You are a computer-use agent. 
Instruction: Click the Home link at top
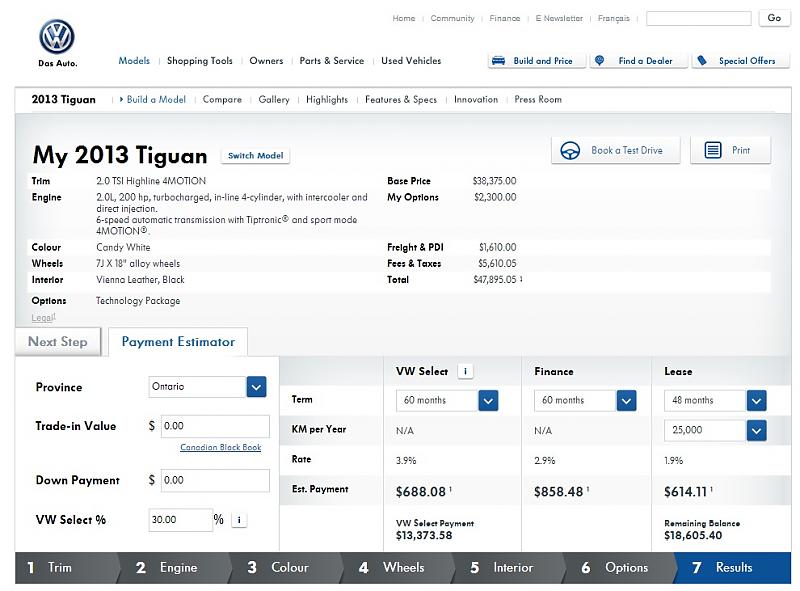[404, 18]
